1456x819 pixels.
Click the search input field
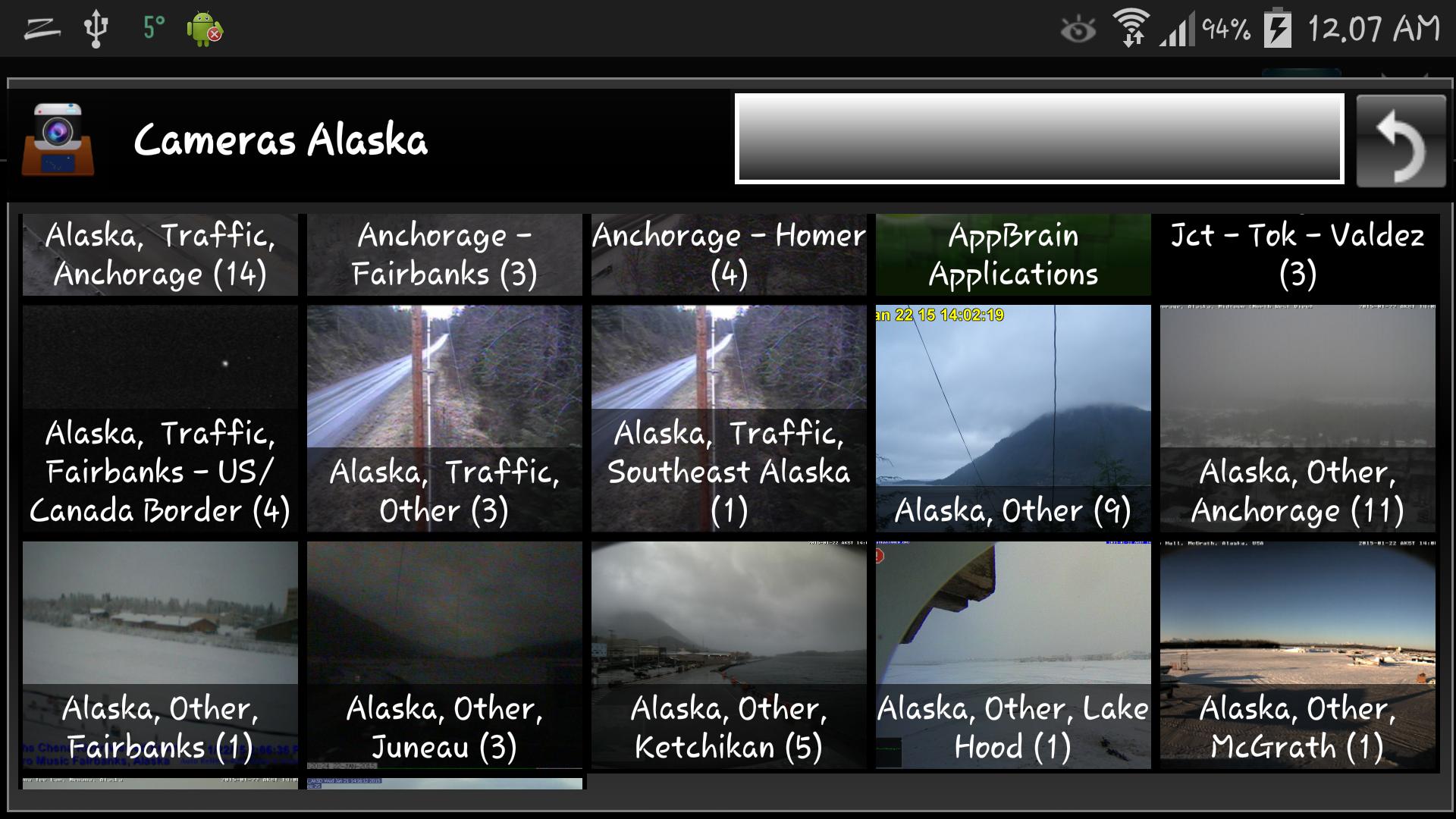(x=1040, y=138)
